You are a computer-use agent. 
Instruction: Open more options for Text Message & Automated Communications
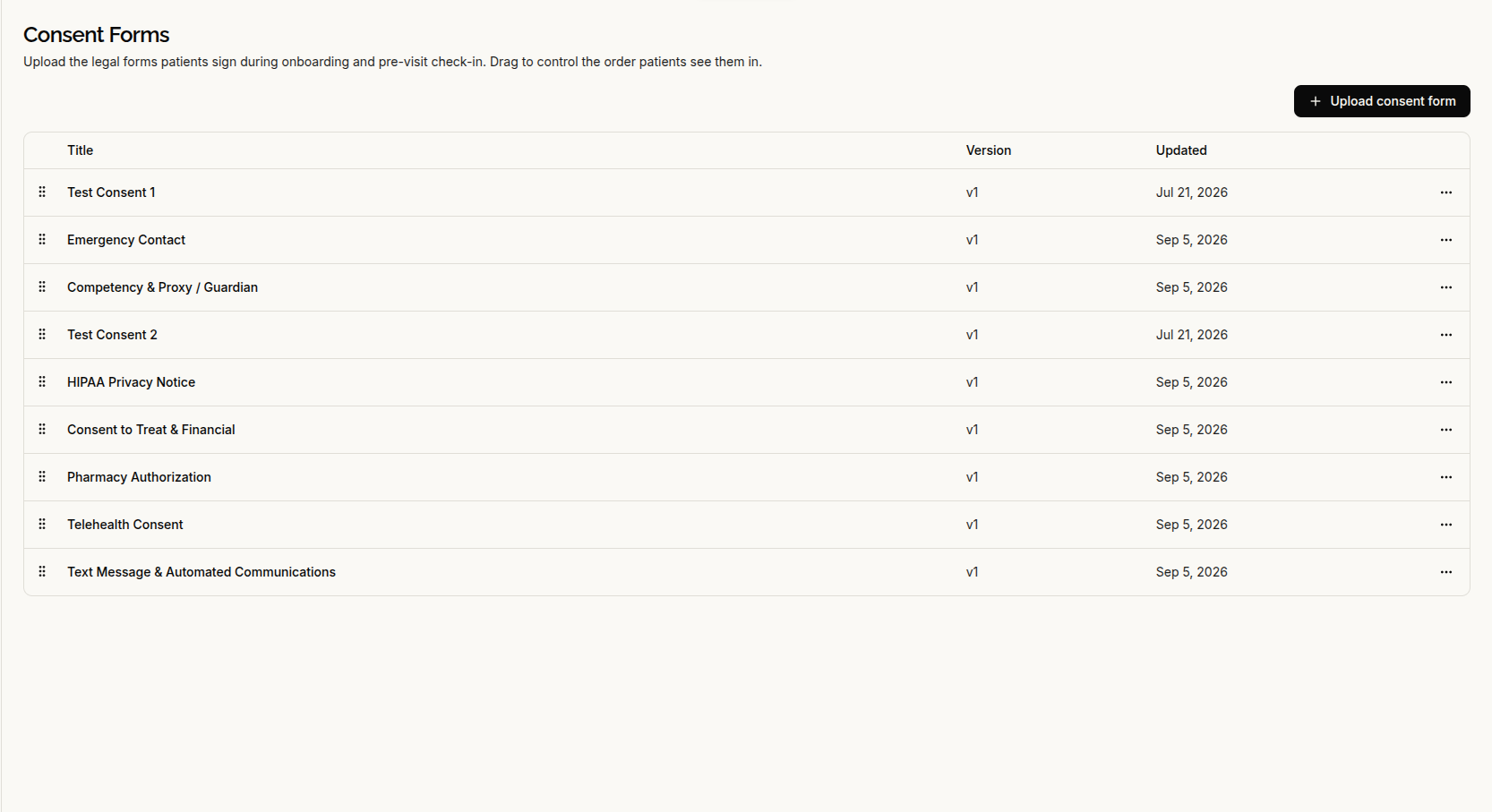1445,572
